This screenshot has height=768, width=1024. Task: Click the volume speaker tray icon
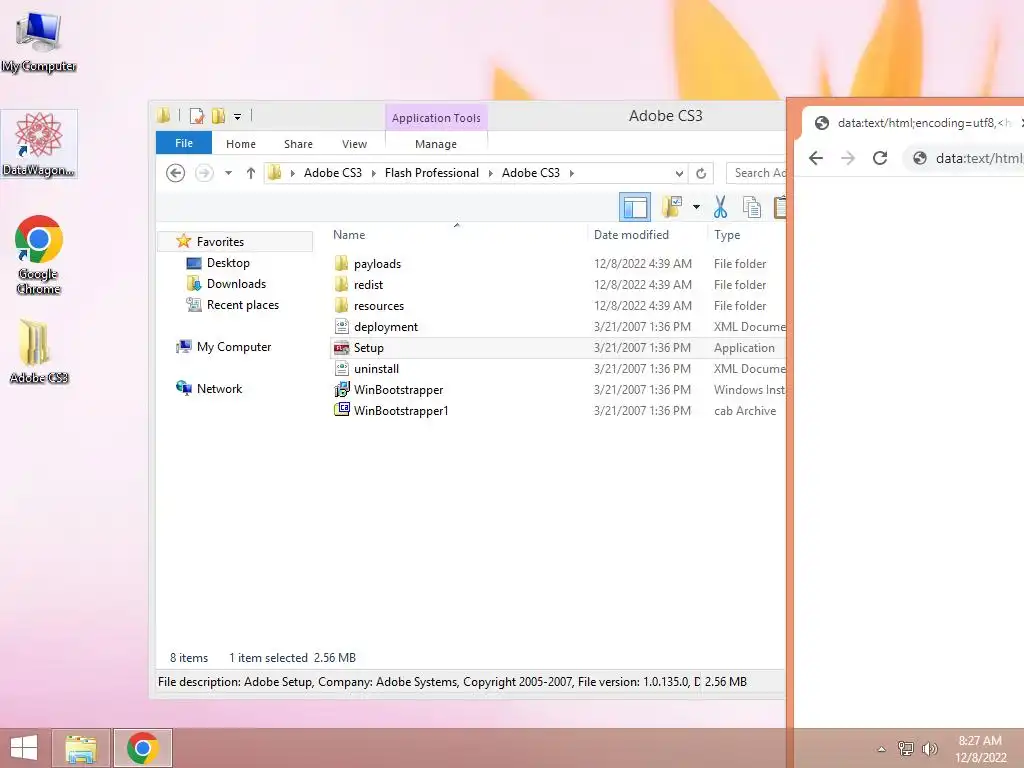929,748
